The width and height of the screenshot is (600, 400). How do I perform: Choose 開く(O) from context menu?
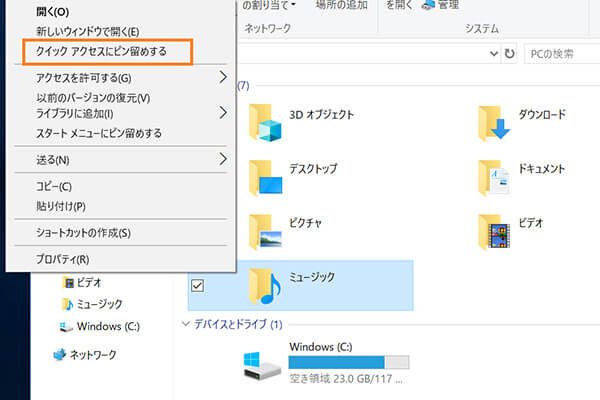(121, 11)
